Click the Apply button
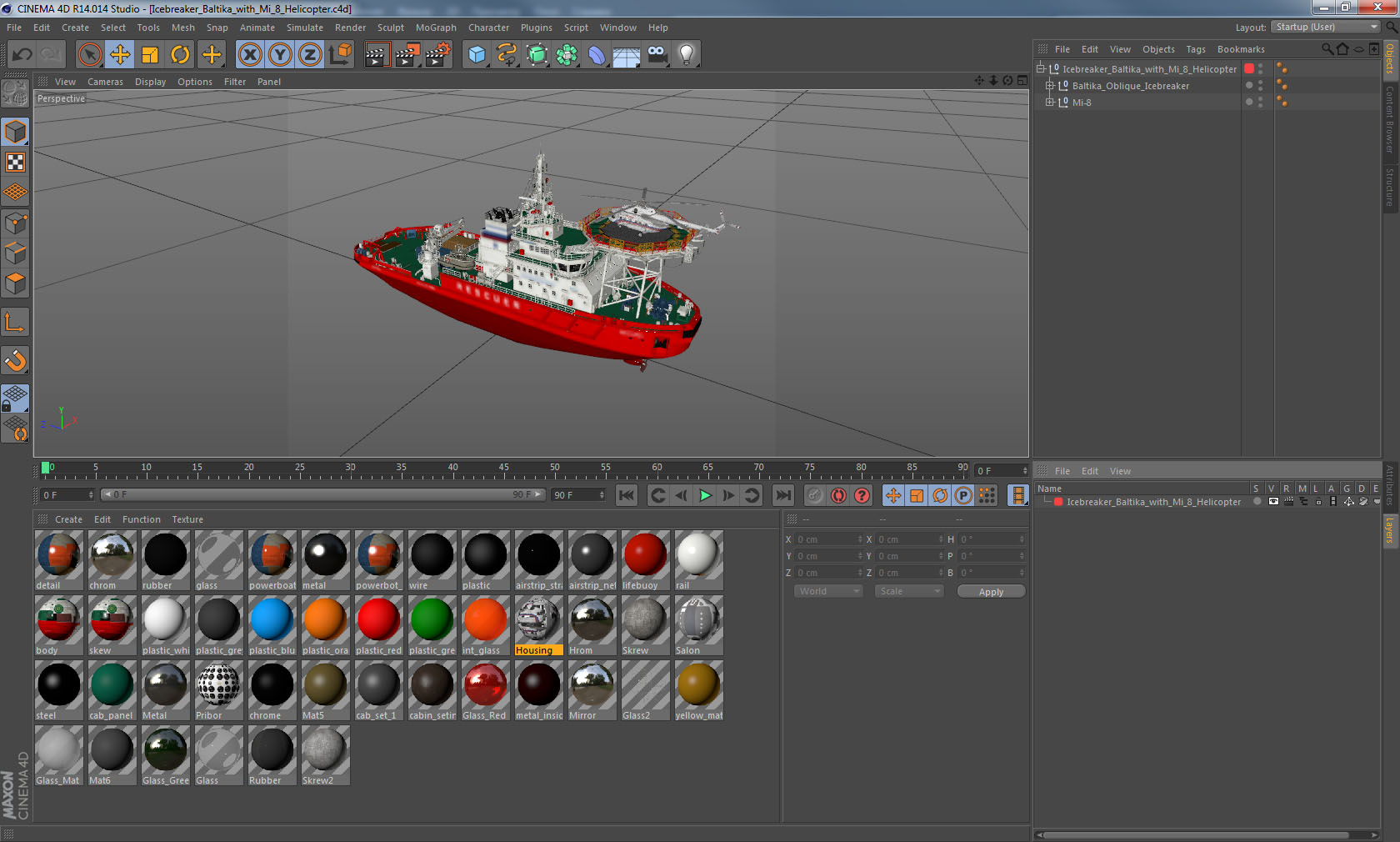 pos(991,592)
